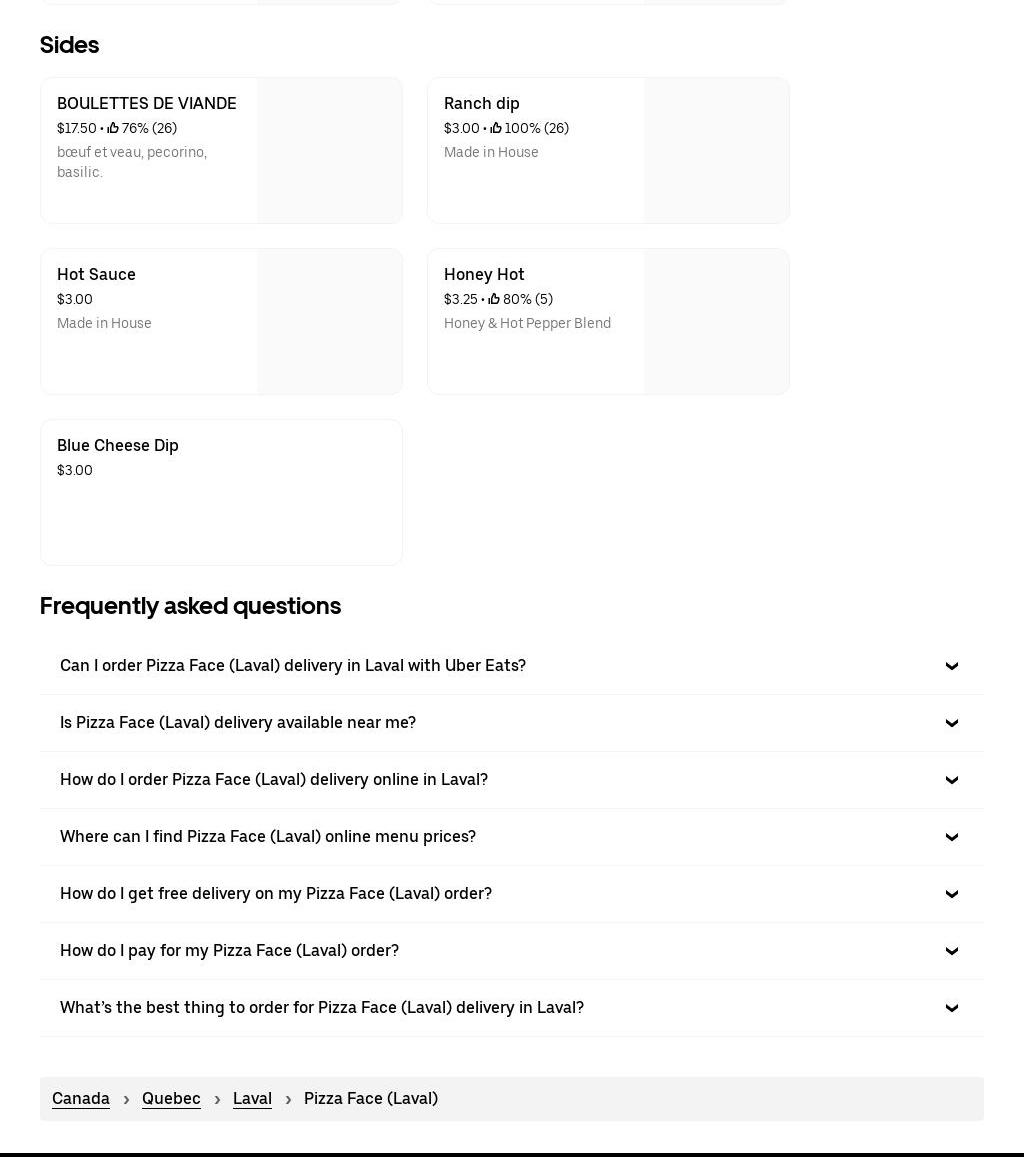Click chevron beside 'How do I pay' question
The height and width of the screenshot is (1157, 1024).
click(951, 951)
